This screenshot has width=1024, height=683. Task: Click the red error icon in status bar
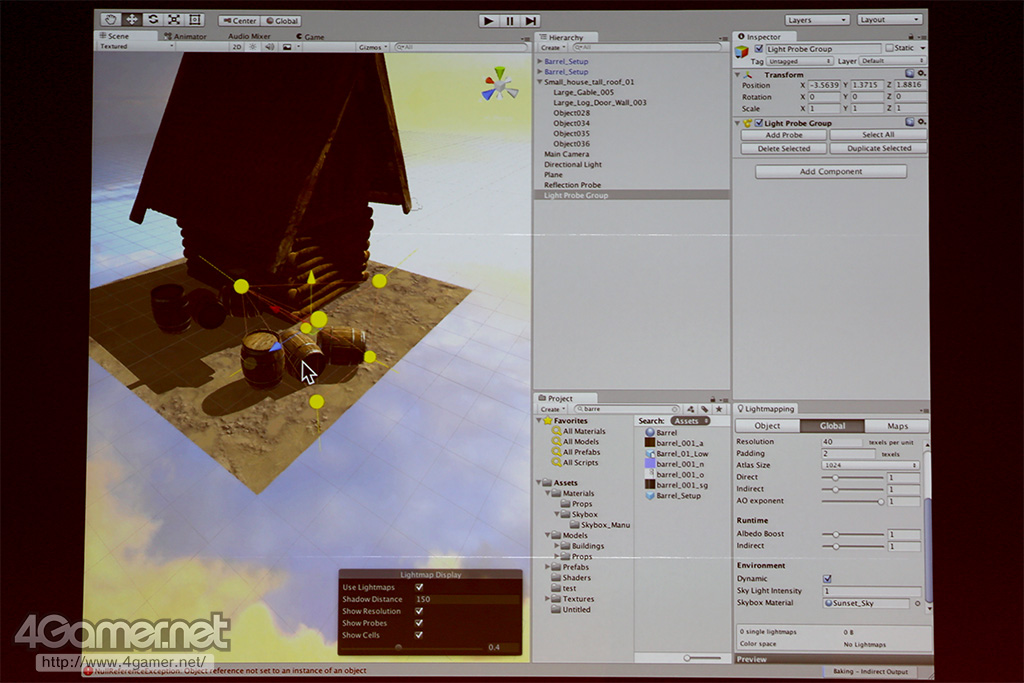click(88, 671)
